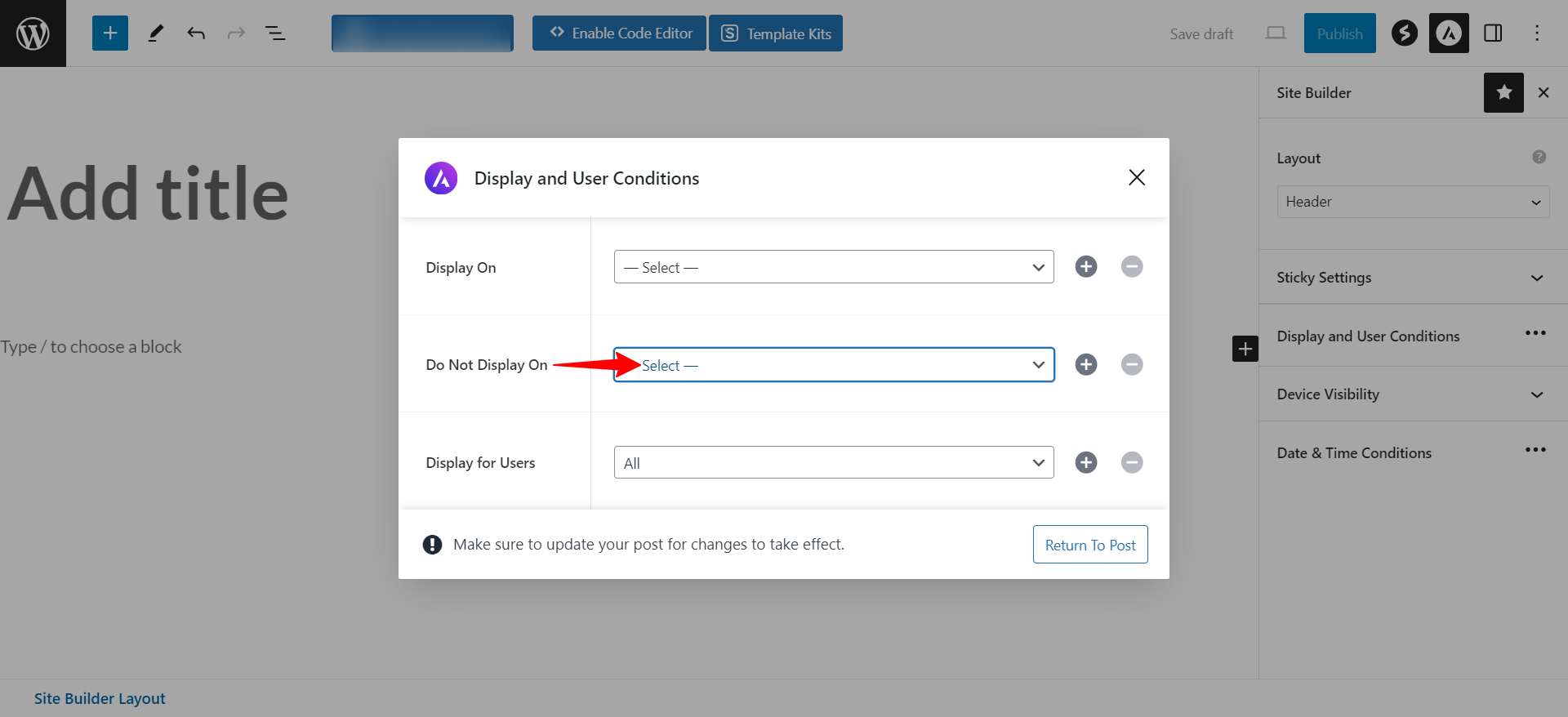Toggle the Settings sidebar panel icon
This screenshot has height=717, width=1568.
coord(1493,33)
